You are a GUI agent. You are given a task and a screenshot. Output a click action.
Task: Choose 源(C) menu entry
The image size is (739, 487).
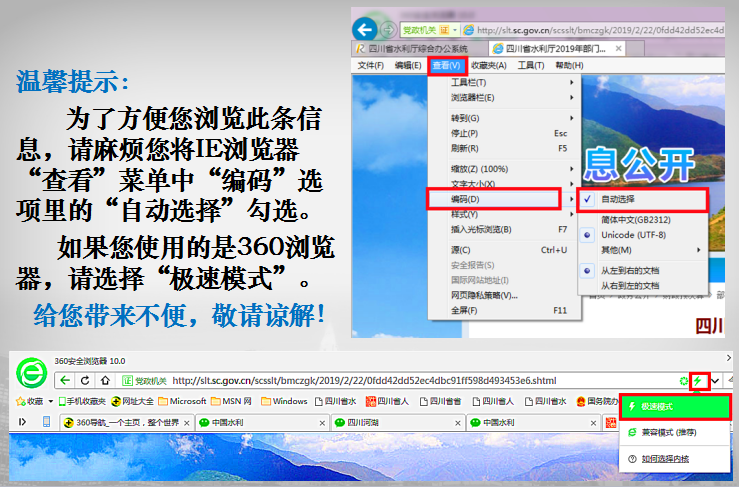pos(504,250)
